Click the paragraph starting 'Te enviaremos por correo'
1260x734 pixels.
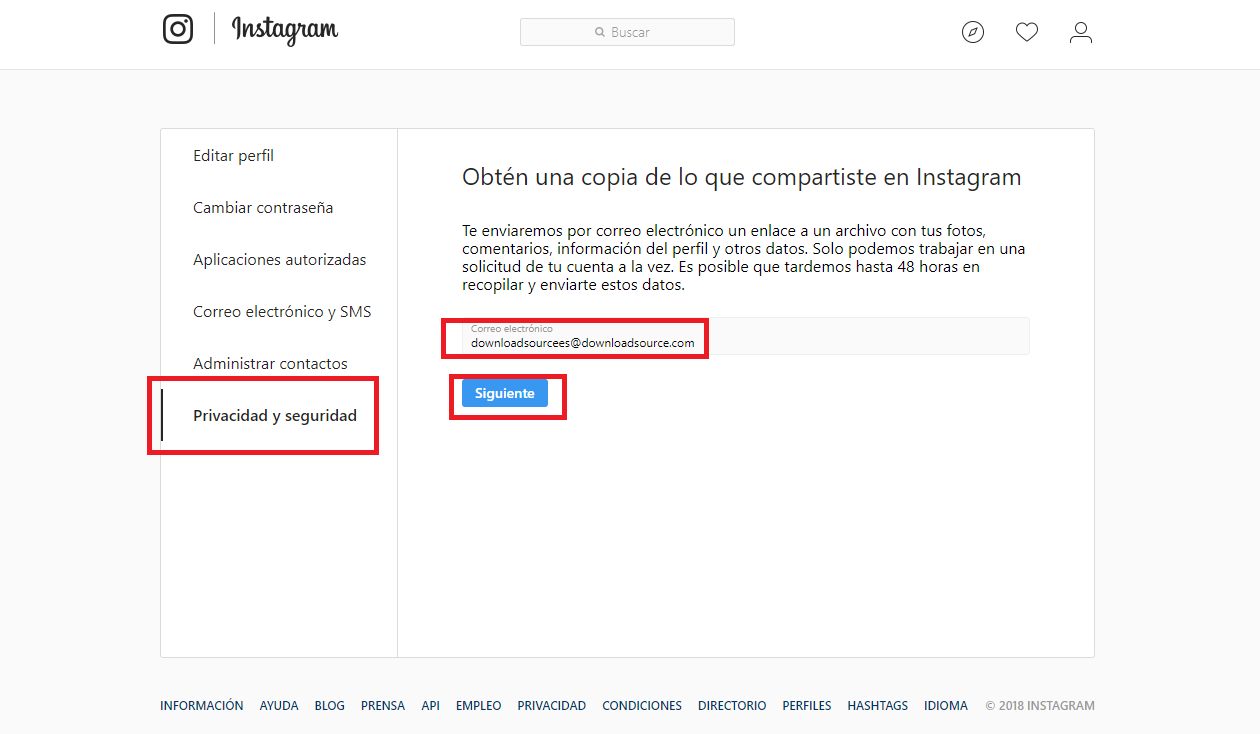pos(744,258)
